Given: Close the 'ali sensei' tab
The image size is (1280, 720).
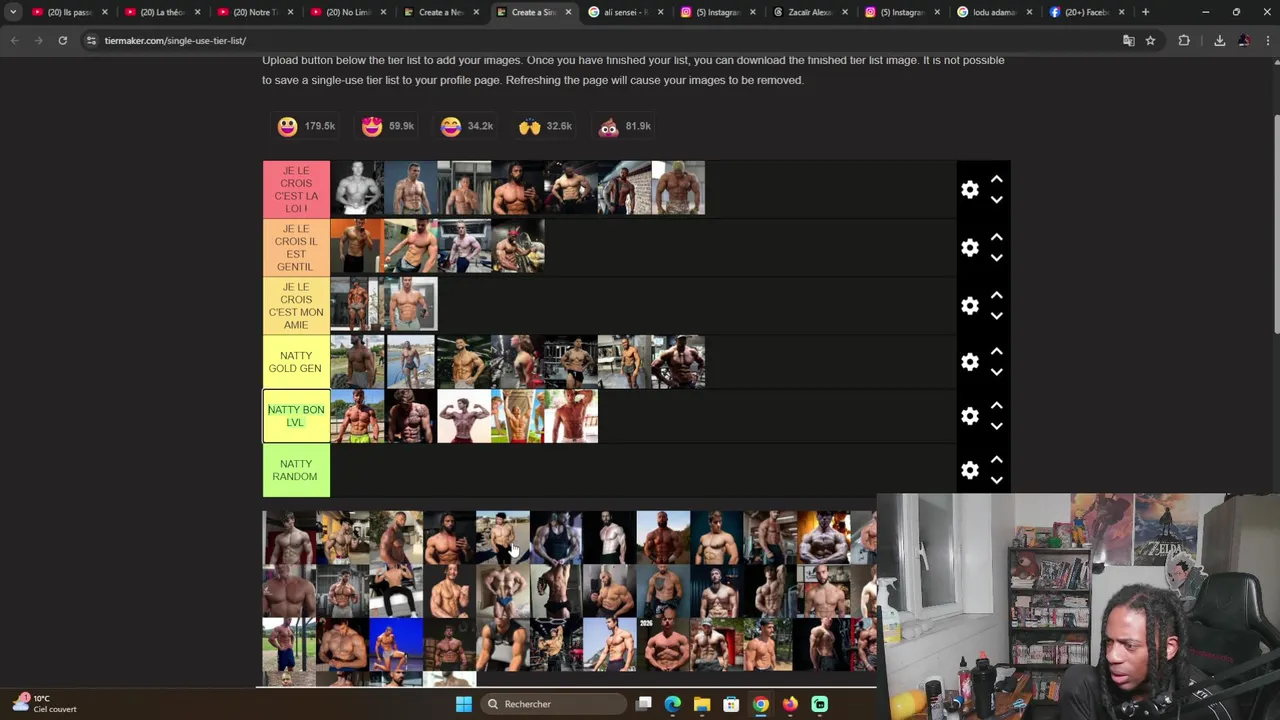Looking at the screenshot, I should (660, 12).
